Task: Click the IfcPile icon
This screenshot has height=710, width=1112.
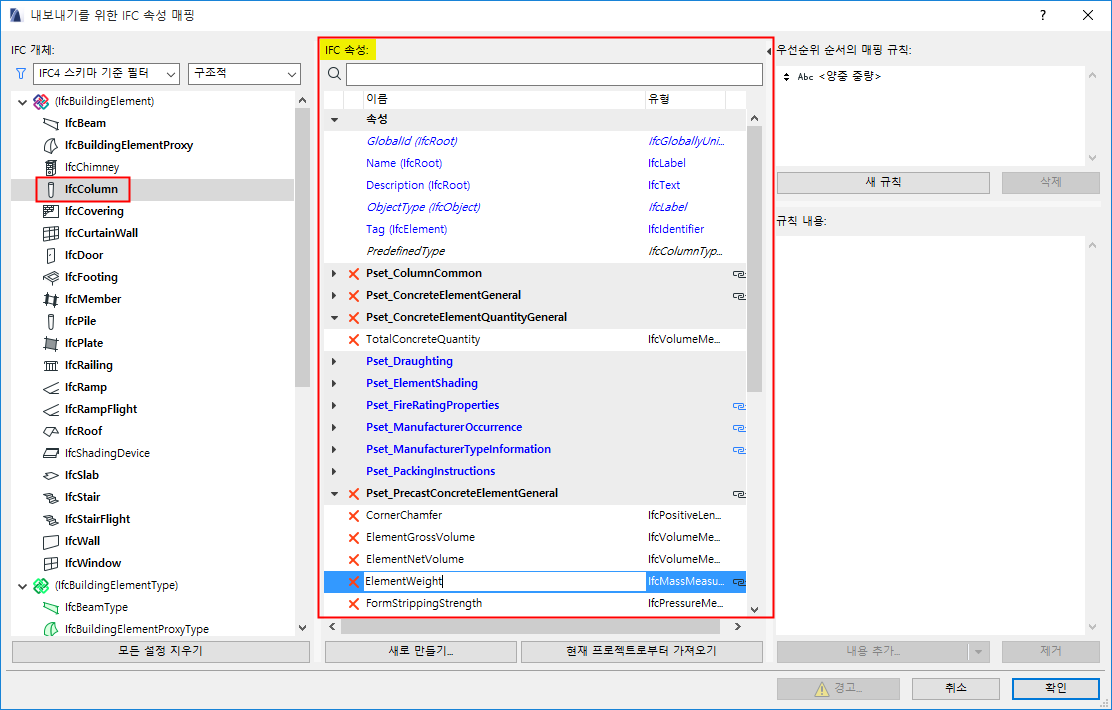Action: [51, 321]
